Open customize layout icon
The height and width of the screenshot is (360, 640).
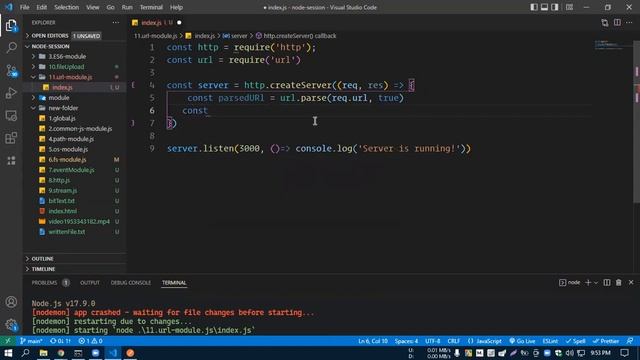point(569,7)
